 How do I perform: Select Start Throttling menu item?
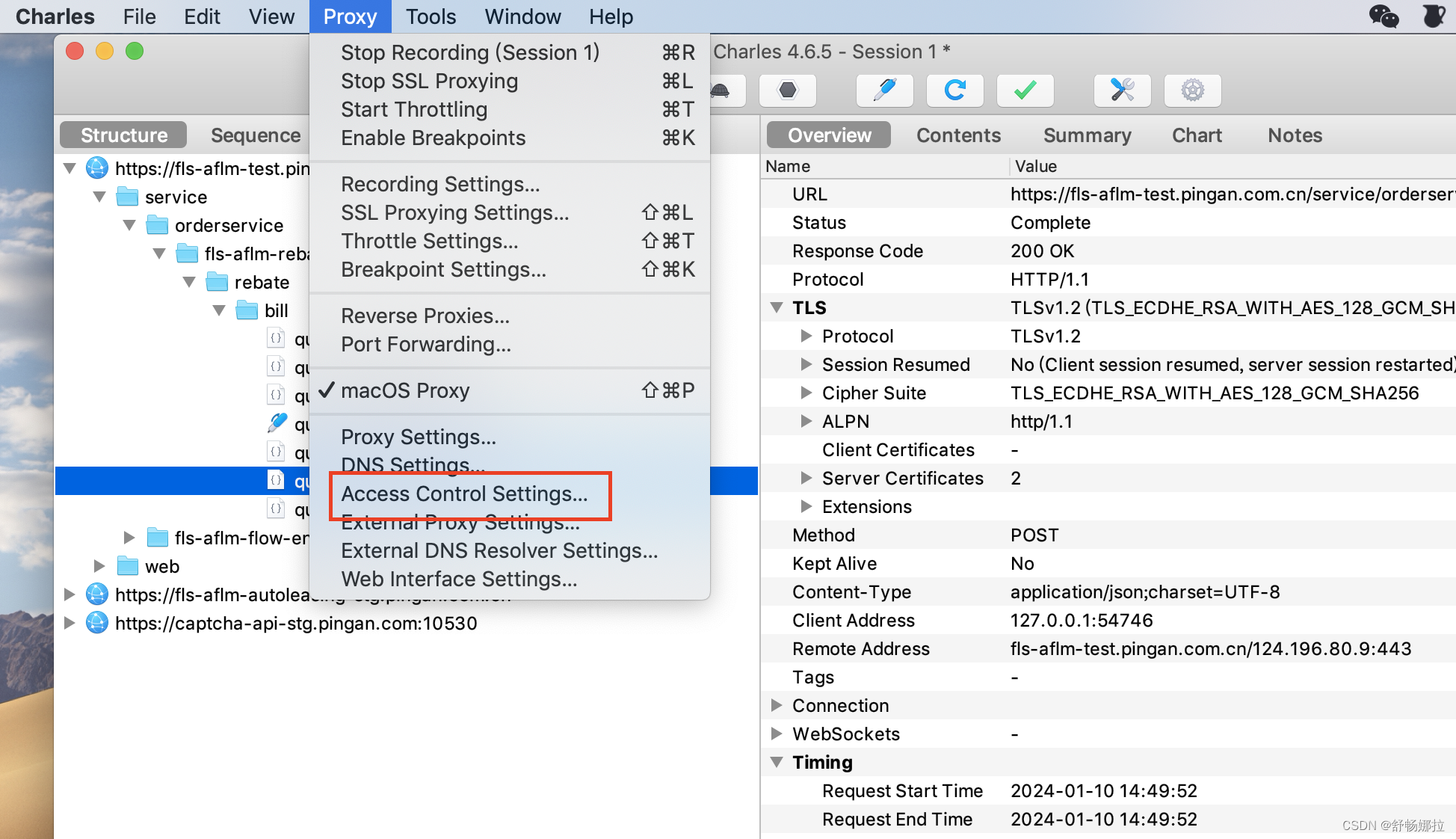click(x=509, y=109)
